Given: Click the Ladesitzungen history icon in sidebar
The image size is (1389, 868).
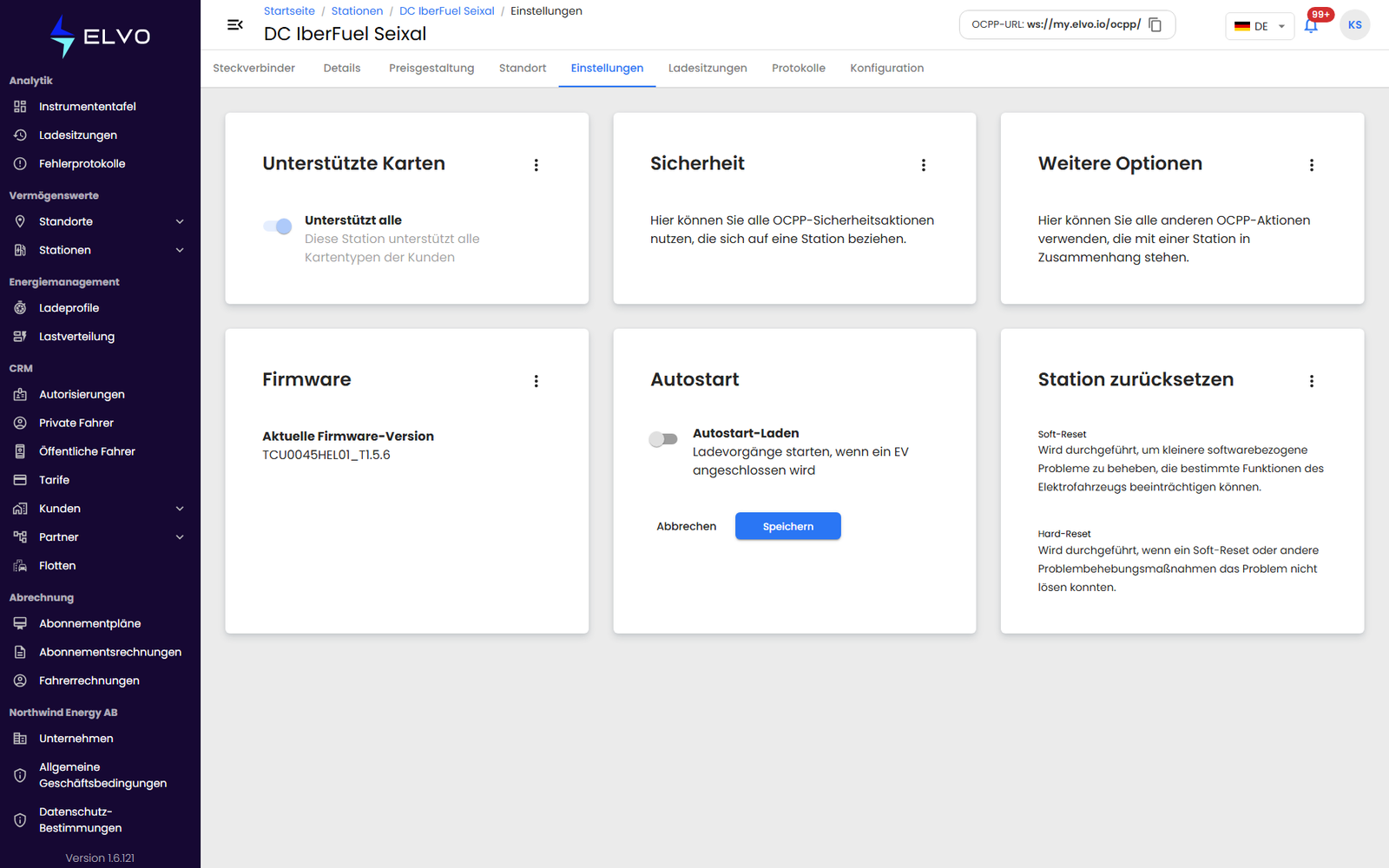Looking at the screenshot, I should [x=20, y=135].
